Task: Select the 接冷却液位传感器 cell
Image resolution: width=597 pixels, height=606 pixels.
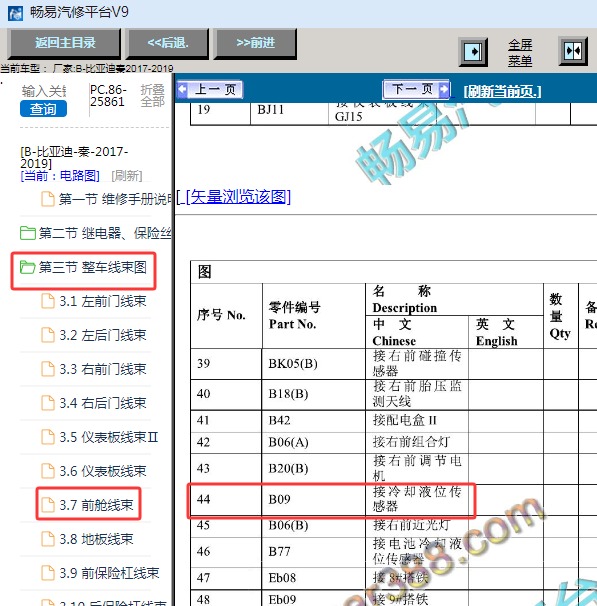Action: [417, 499]
